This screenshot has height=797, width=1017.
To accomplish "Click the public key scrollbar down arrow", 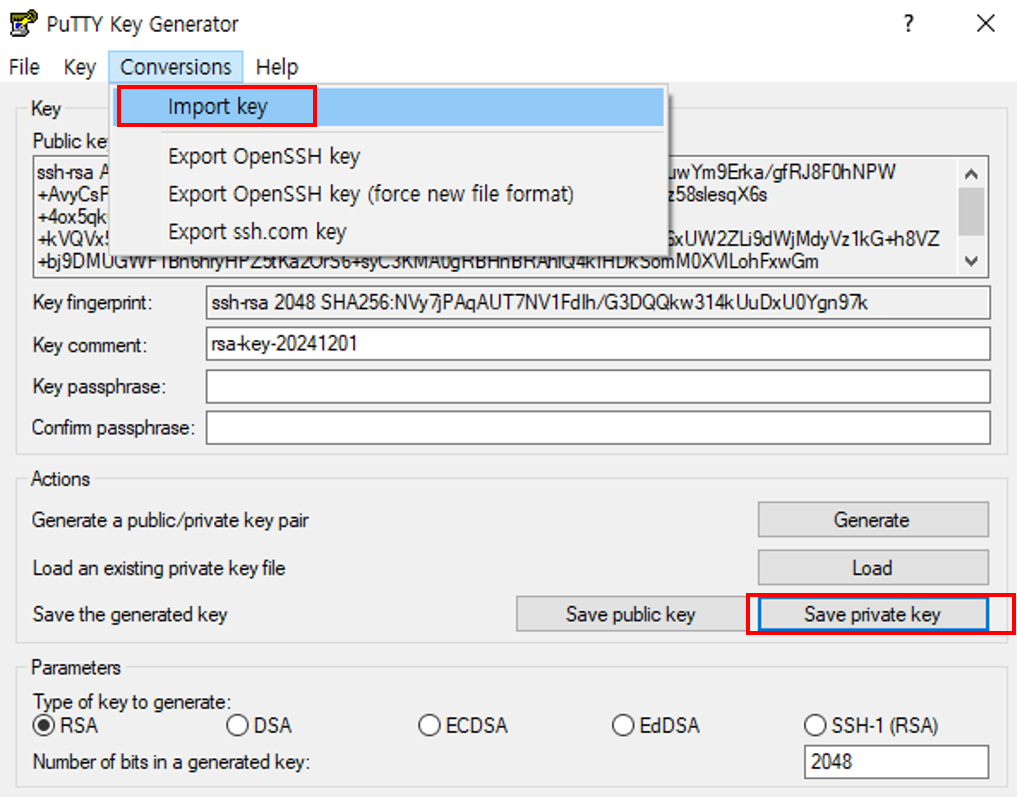I will point(971,261).
